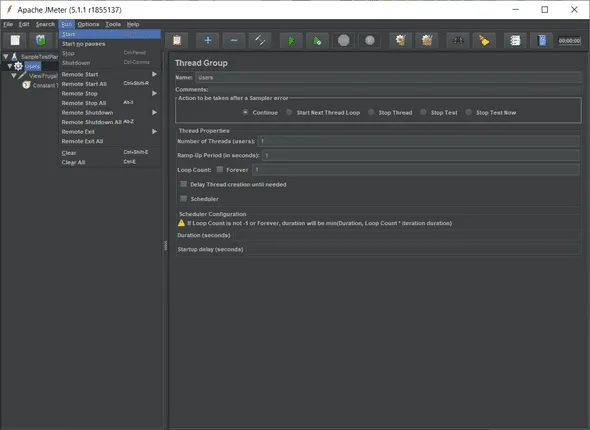This screenshot has width=590, height=430.
Task: Collapse the ViewFrugal tree node
Action: tap(14, 76)
